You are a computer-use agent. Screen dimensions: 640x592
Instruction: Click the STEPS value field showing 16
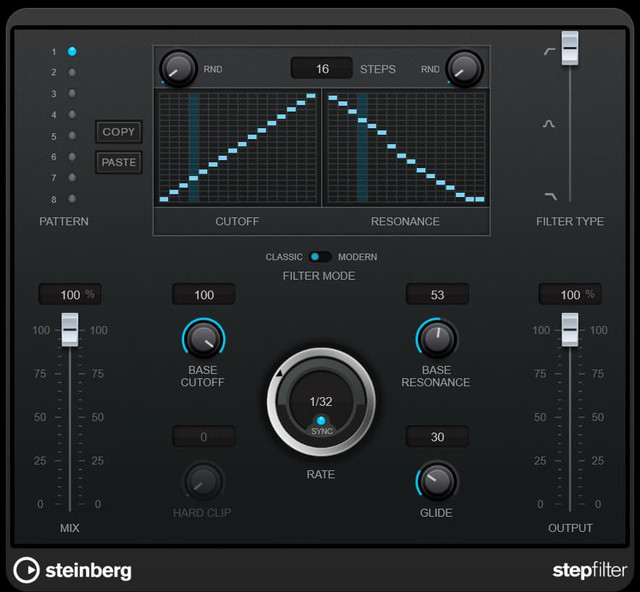(x=322, y=69)
